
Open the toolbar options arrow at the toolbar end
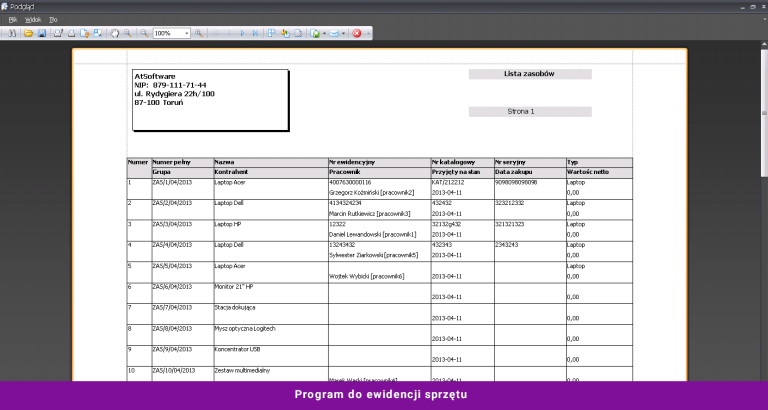(x=368, y=33)
